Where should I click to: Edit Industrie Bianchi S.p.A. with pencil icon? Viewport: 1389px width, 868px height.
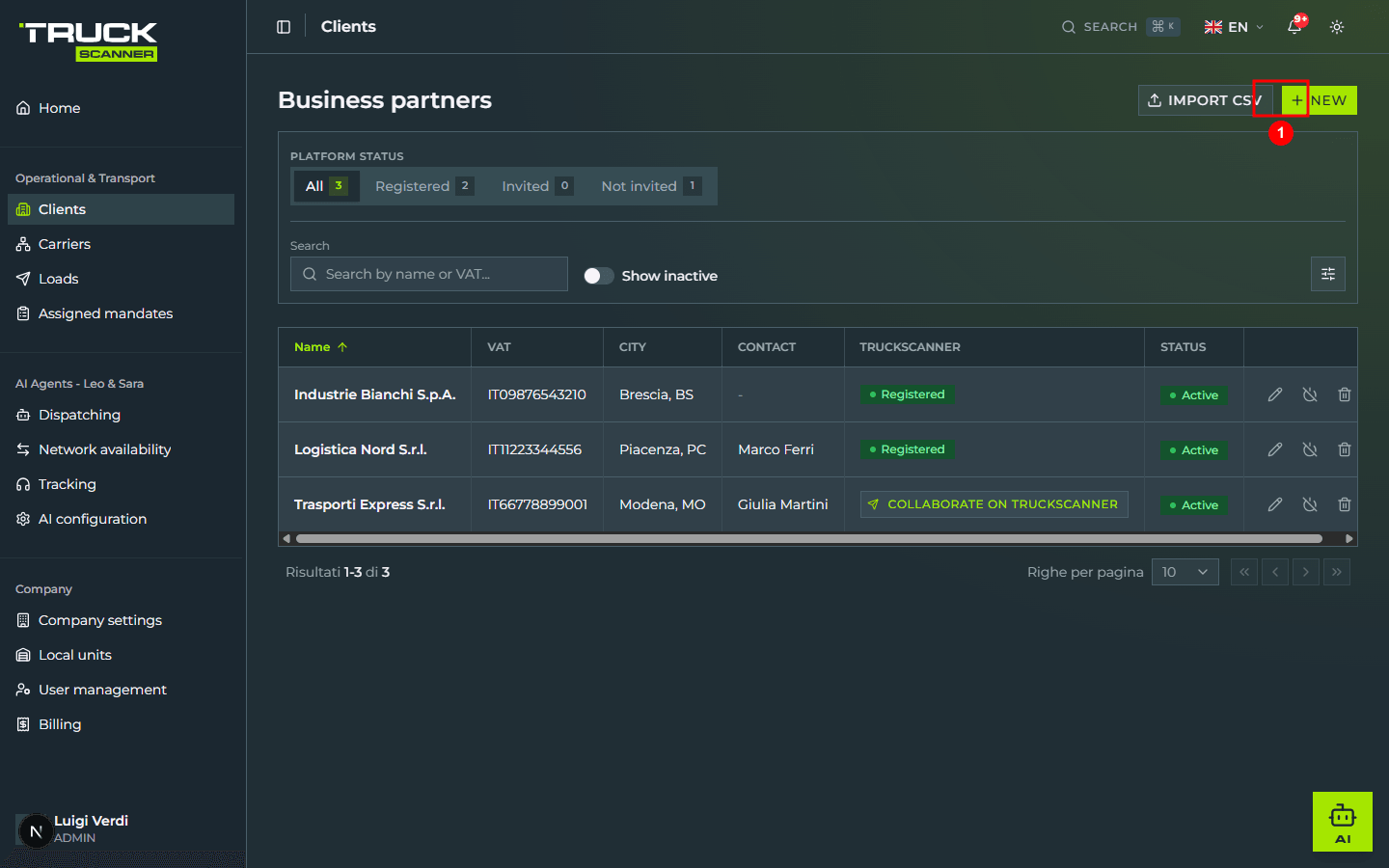click(x=1275, y=394)
